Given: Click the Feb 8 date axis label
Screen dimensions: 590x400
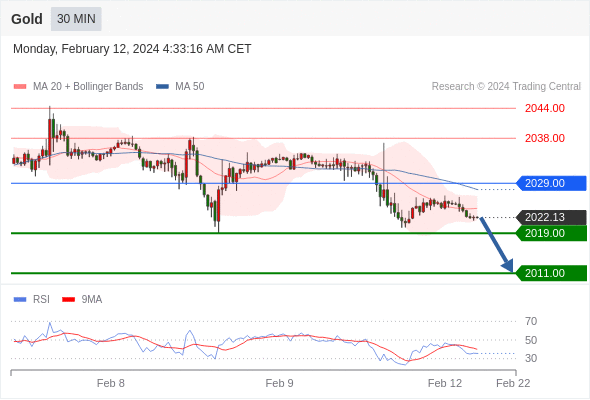Looking at the screenshot, I should (111, 383).
